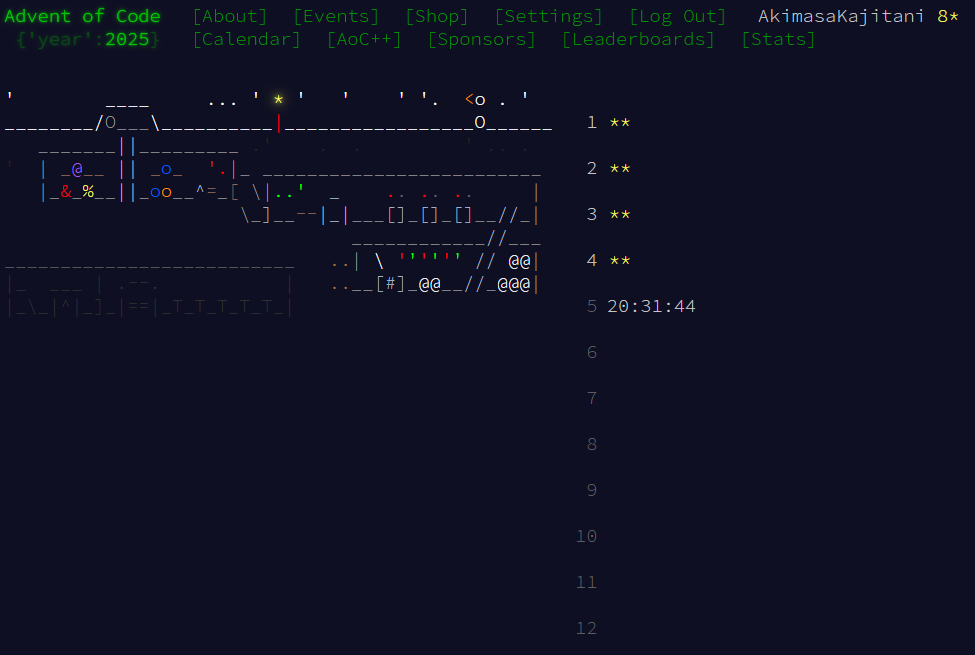This screenshot has width=975, height=655.
Task: Click the red ampersand in ASCII art
Action: point(66,192)
